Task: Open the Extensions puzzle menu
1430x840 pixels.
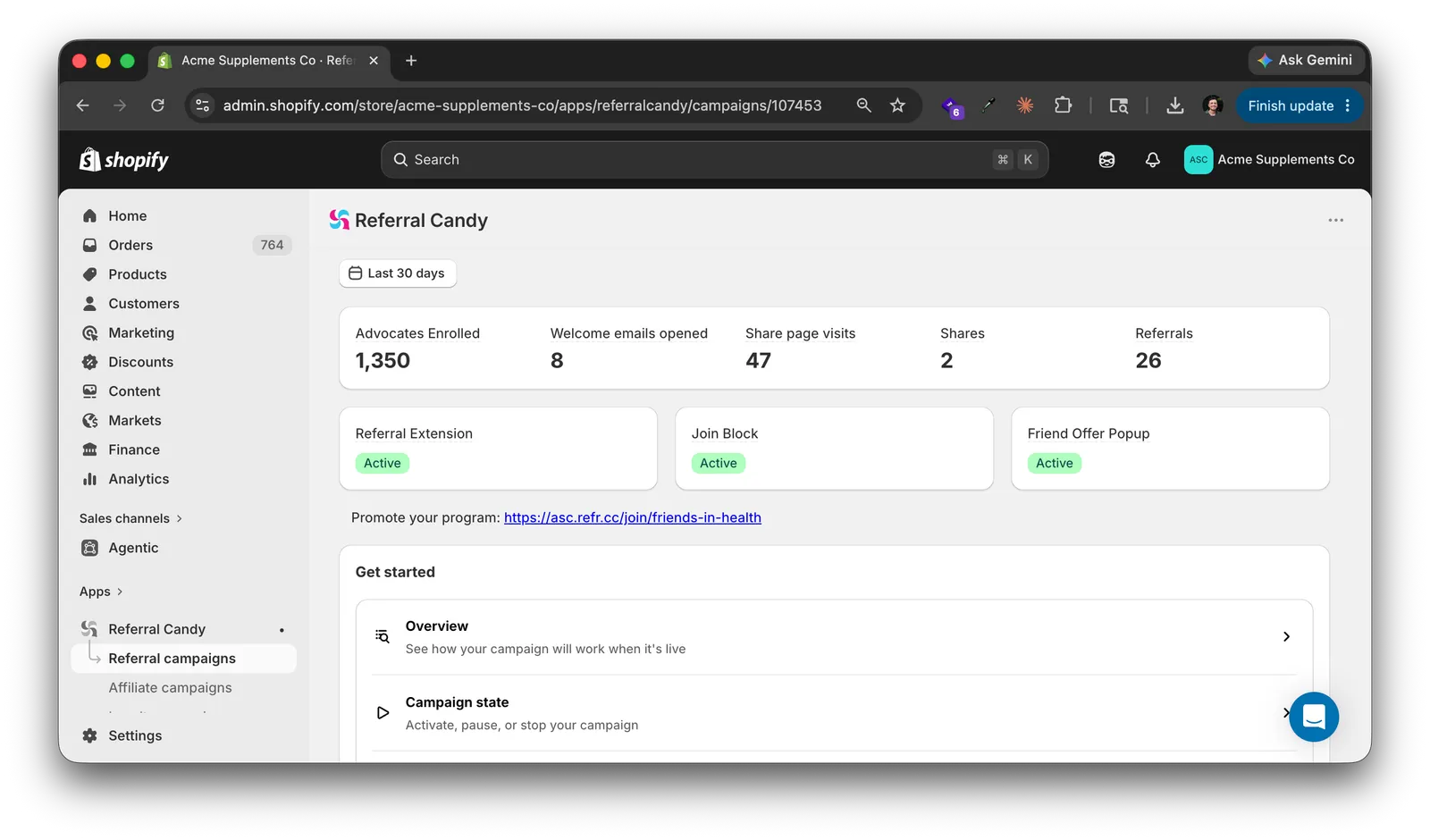Action: pyautogui.click(x=1063, y=105)
